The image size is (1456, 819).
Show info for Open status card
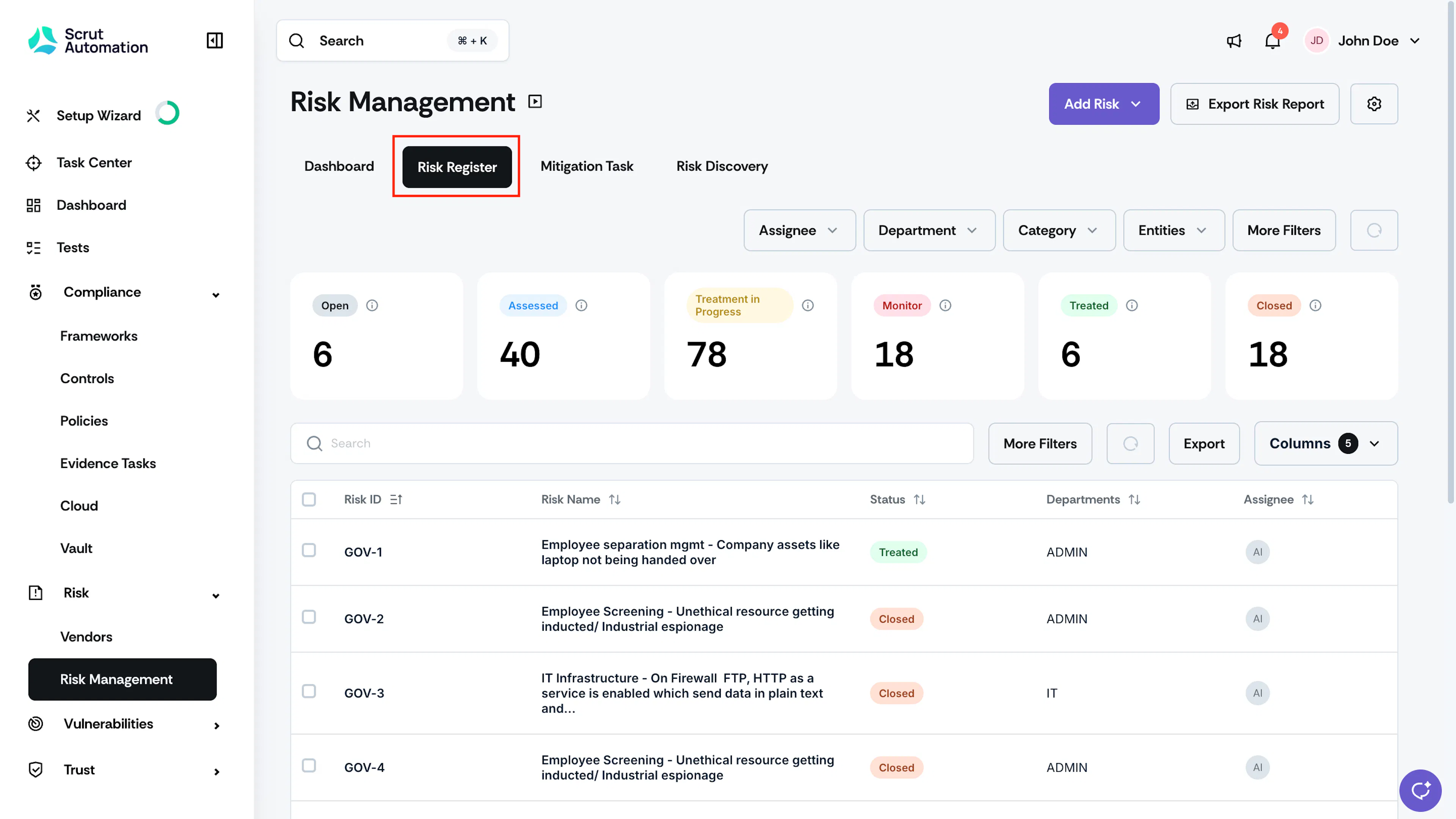372,305
